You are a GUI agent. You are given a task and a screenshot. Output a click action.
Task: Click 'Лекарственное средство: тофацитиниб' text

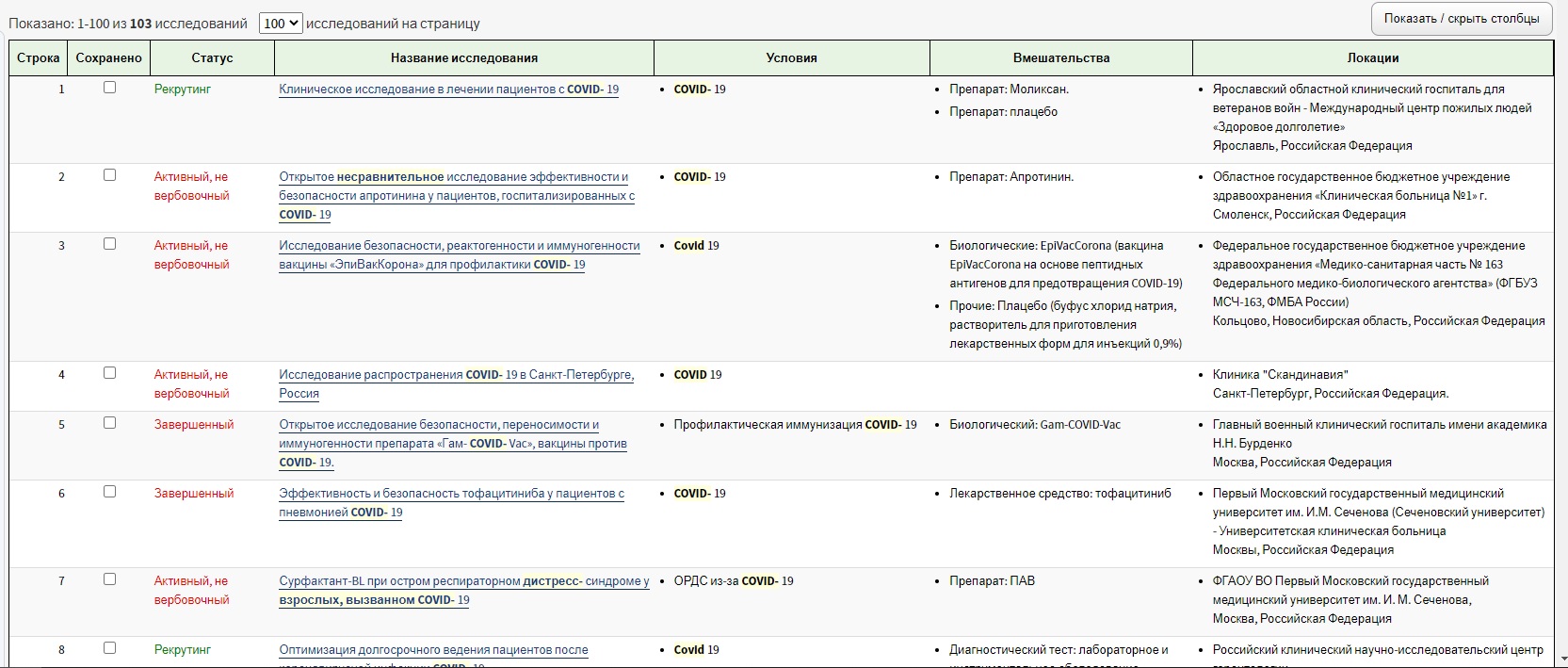click(1060, 494)
